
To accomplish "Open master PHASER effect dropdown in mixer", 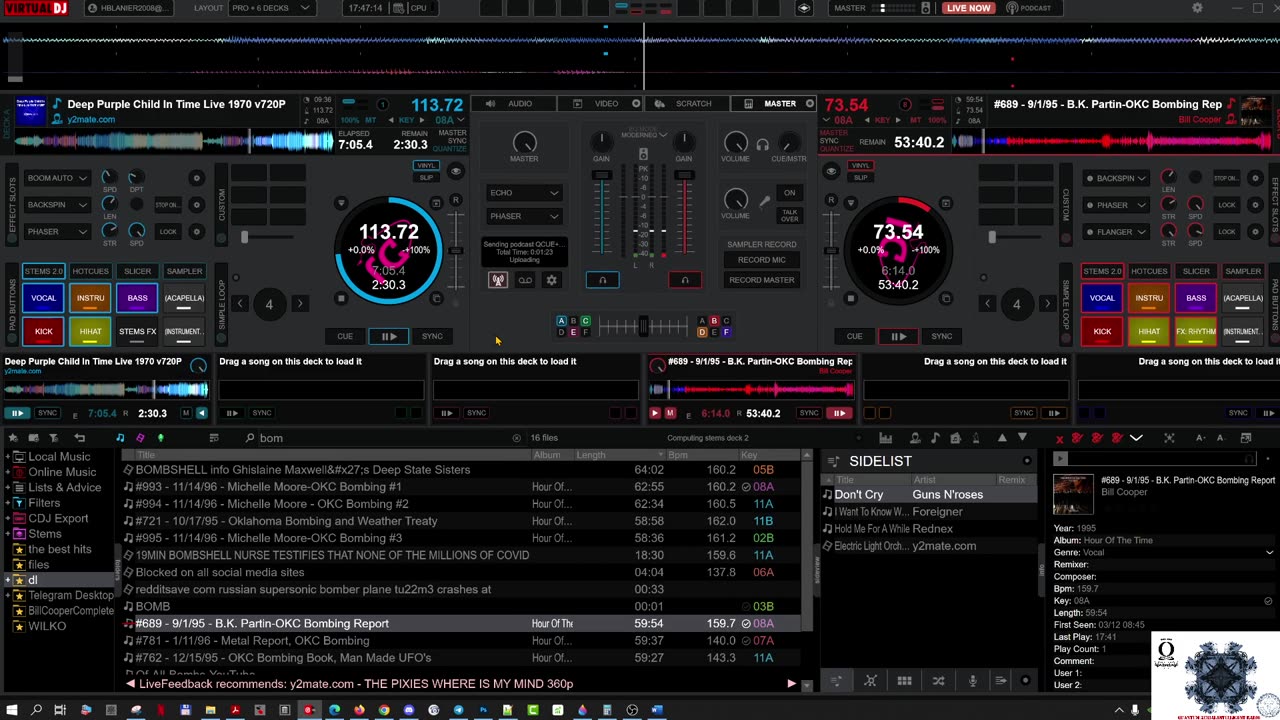I will coord(524,216).
